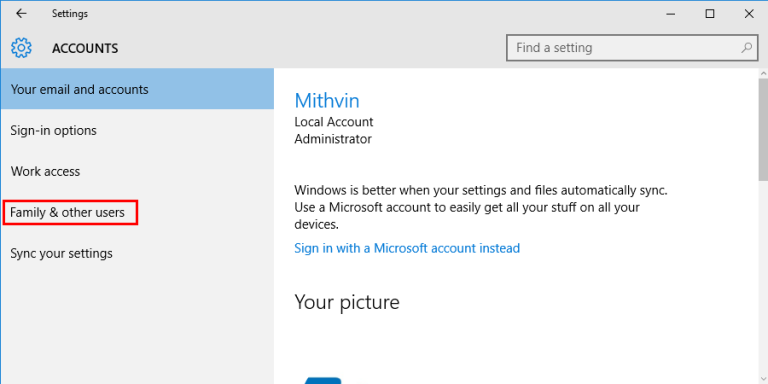Click the magnifier icon in the search box

(x=746, y=48)
